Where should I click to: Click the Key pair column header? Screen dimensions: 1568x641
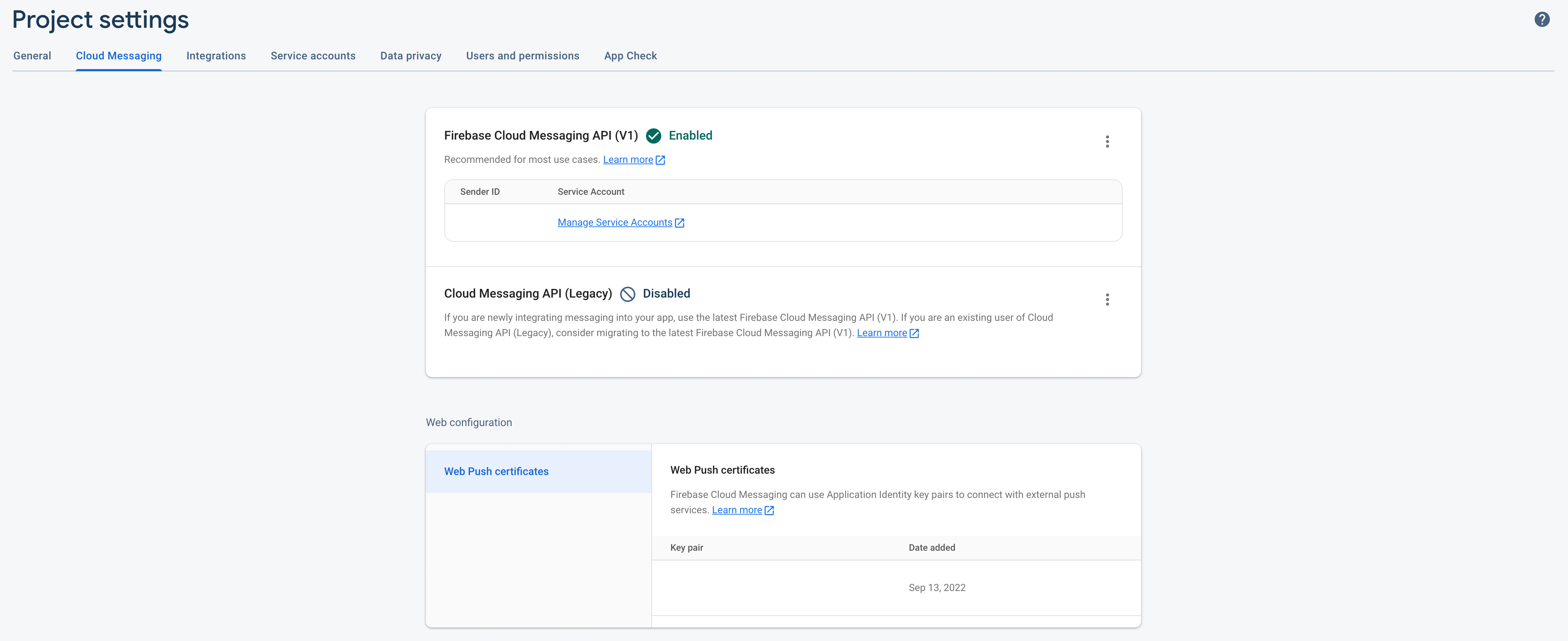click(687, 548)
